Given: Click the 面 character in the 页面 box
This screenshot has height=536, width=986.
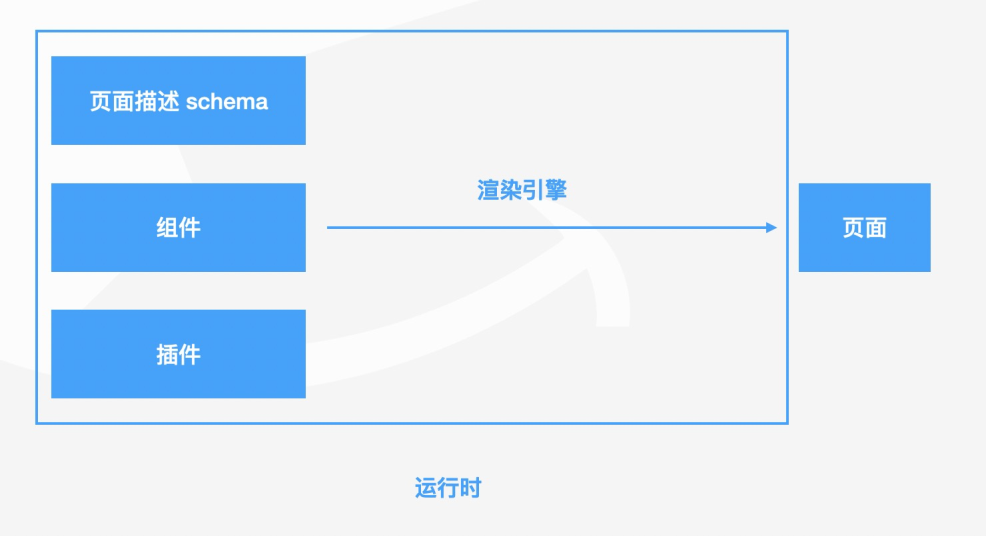Looking at the screenshot, I should pos(876,227).
